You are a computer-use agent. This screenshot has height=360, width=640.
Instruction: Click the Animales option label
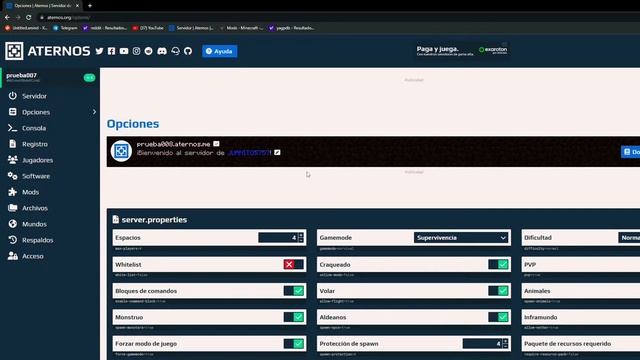537,291
